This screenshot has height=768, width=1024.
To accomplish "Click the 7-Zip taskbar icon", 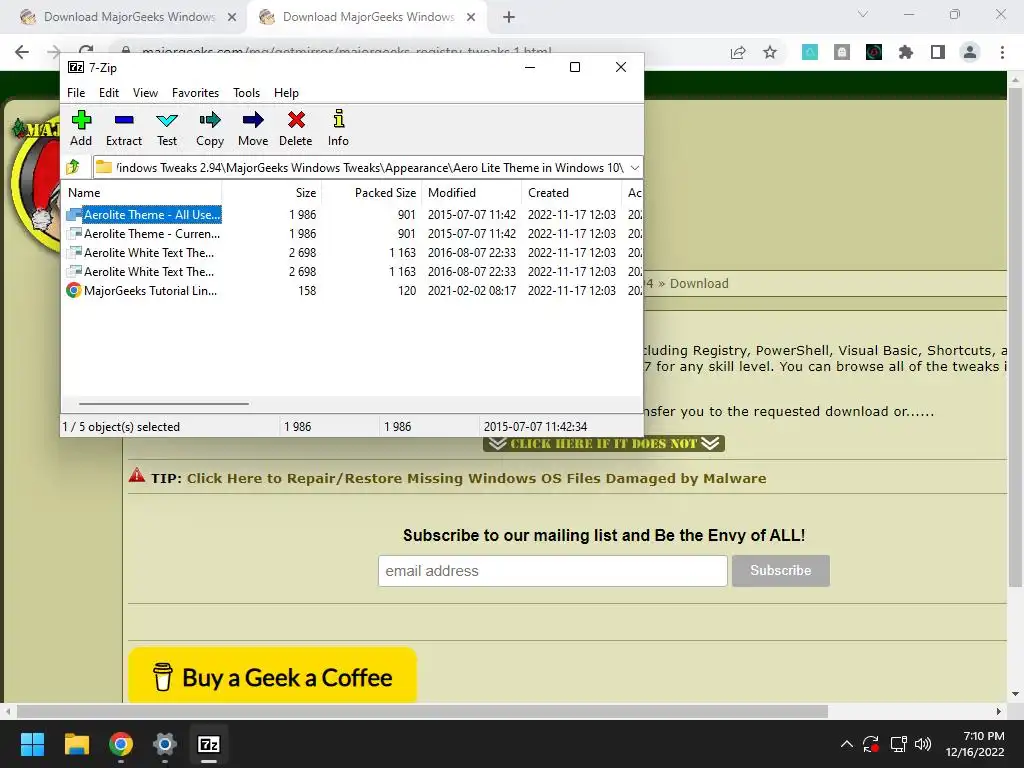I will [x=209, y=744].
